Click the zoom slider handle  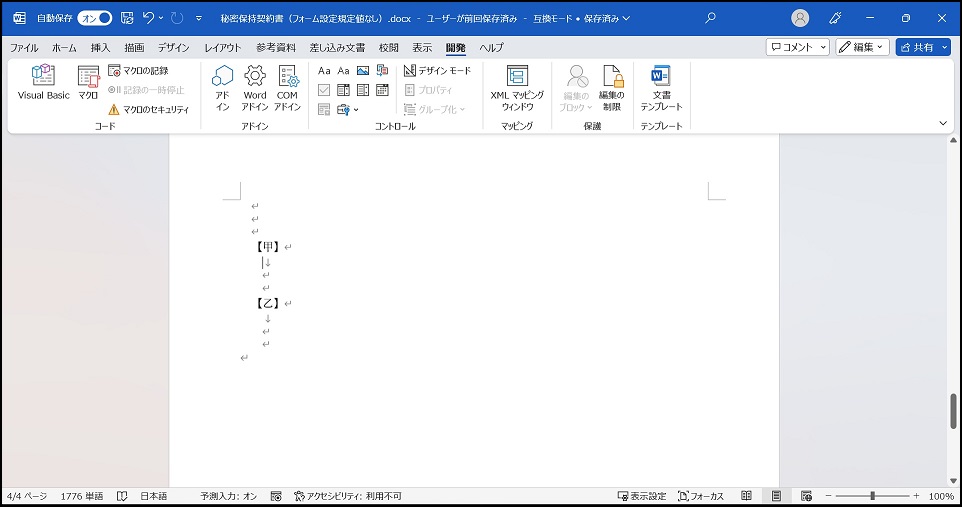[872, 496]
